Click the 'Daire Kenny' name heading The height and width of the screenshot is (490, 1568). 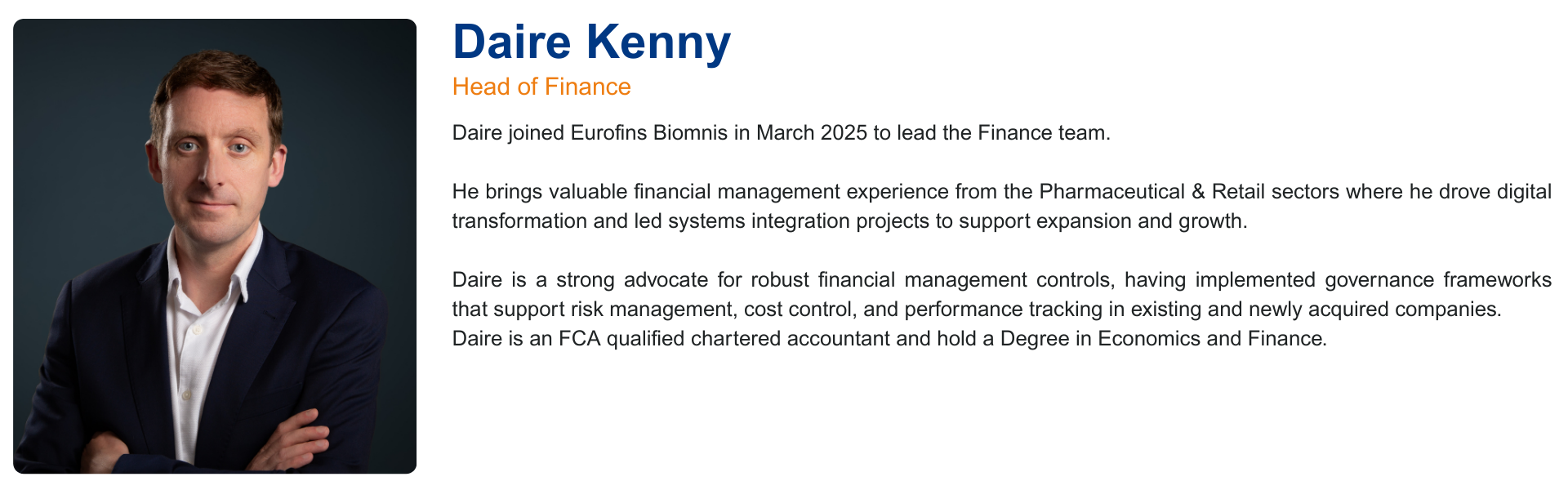(591, 42)
